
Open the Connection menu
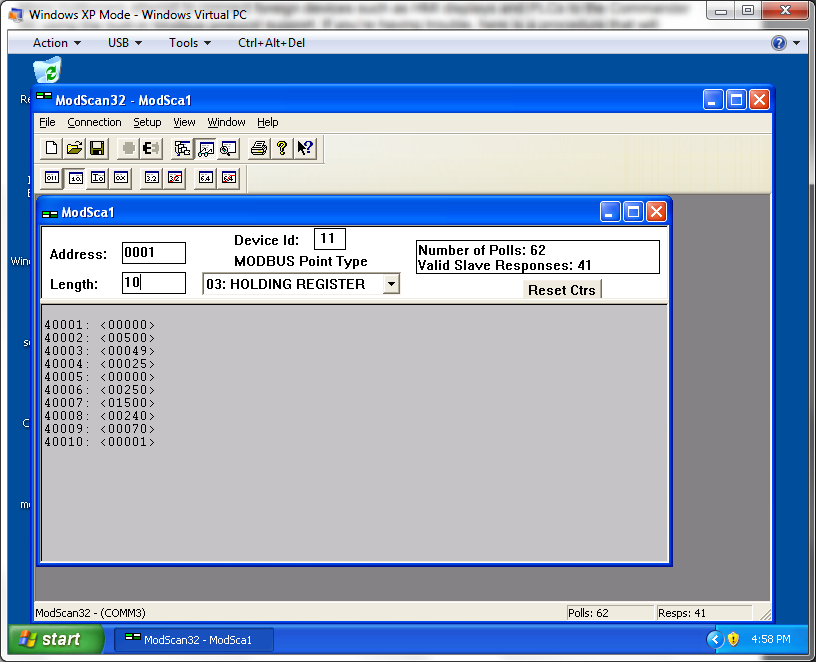click(x=94, y=122)
